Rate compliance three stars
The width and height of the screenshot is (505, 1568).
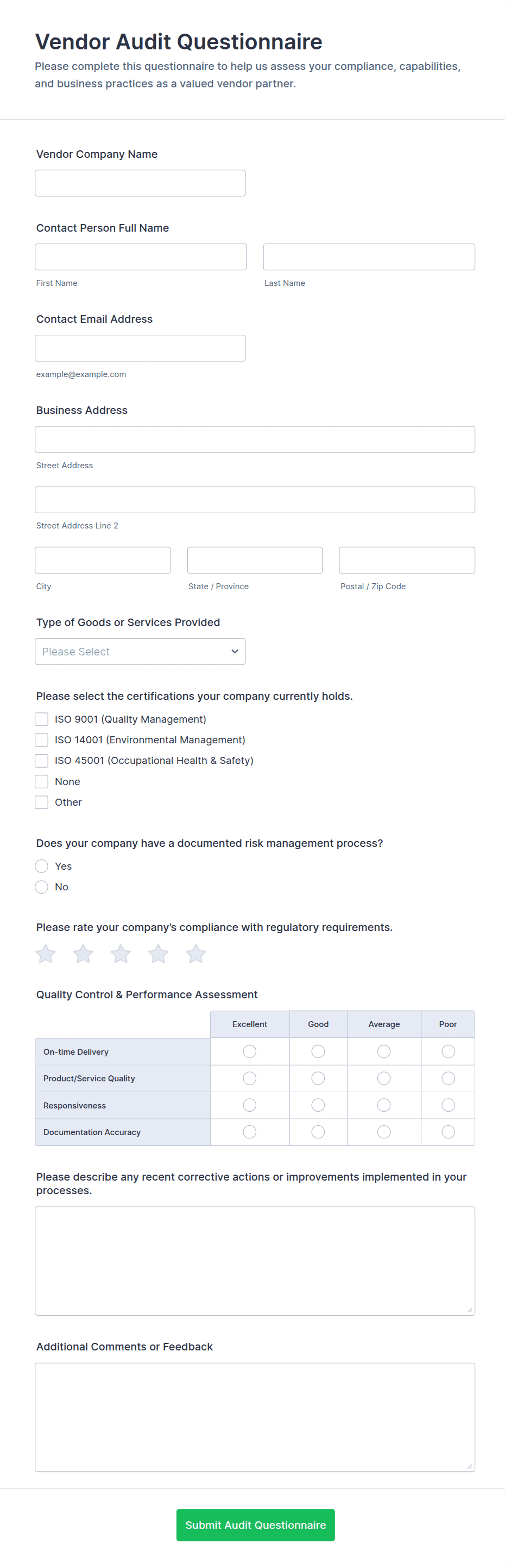click(x=121, y=954)
